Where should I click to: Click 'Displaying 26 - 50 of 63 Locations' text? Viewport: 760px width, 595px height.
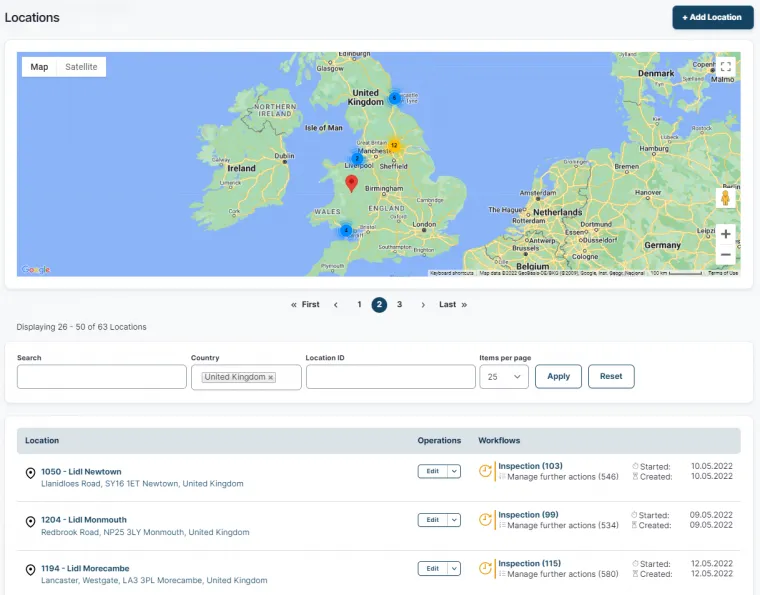pos(81,327)
